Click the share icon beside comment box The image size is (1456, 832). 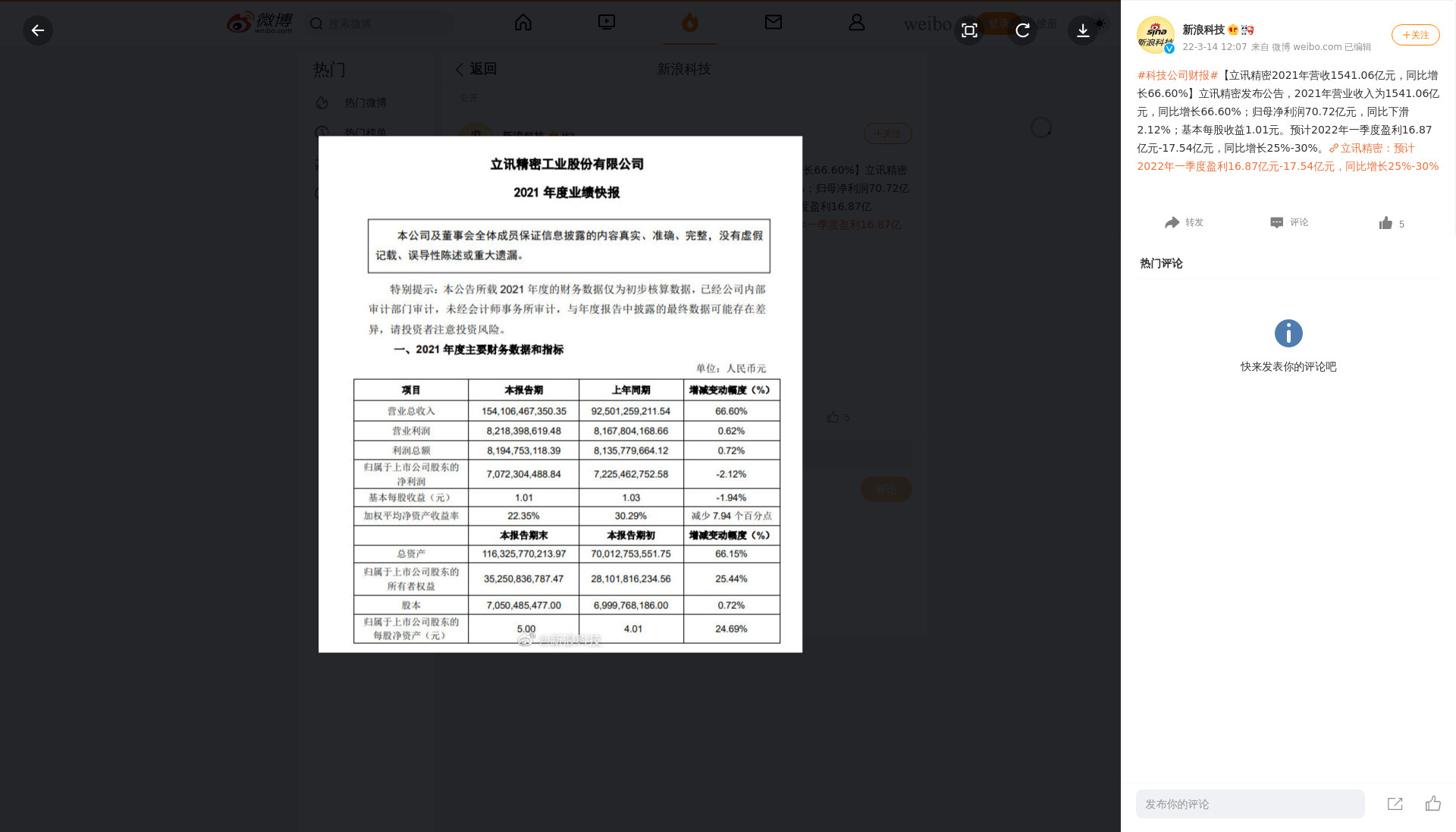tap(1395, 804)
